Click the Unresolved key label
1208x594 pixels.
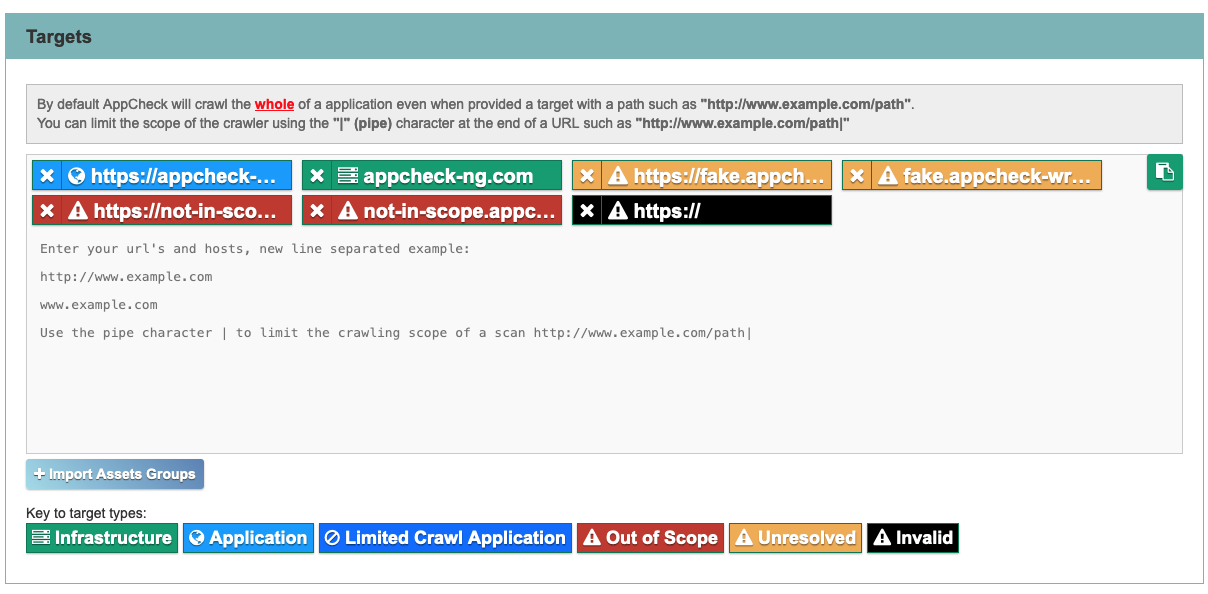point(795,538)
